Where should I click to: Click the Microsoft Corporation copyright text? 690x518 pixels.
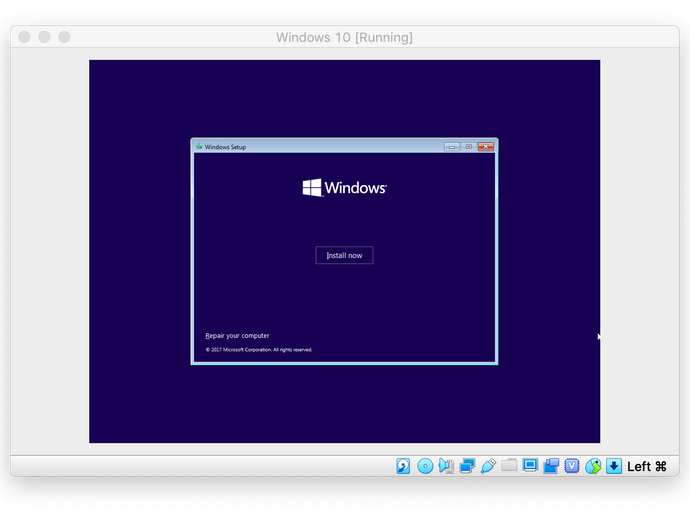(259, 350)
